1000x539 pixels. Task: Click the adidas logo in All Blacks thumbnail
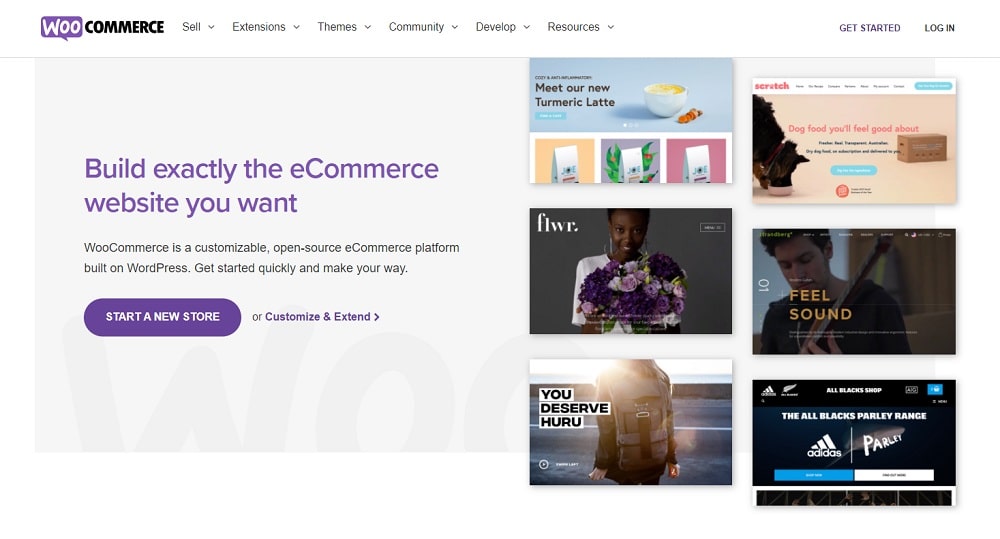tap(824, 446)
